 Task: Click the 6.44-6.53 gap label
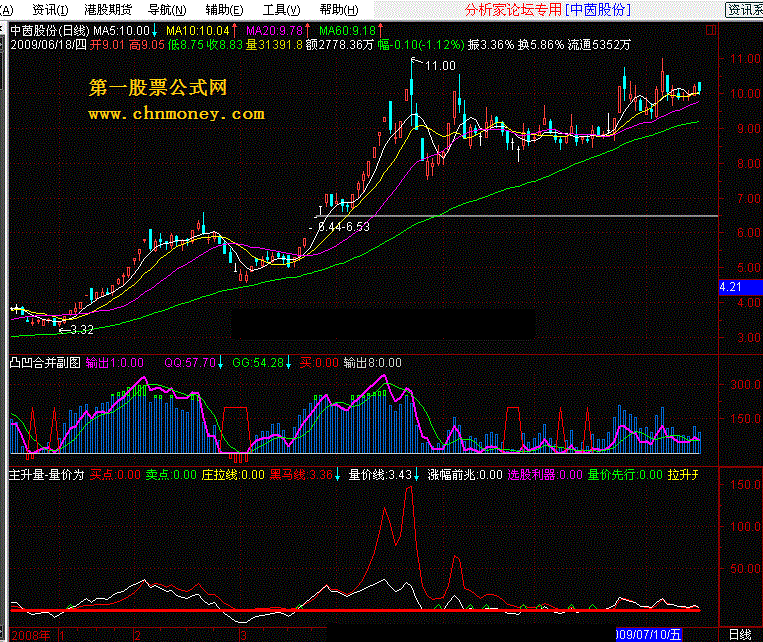(x=344, y=227)
